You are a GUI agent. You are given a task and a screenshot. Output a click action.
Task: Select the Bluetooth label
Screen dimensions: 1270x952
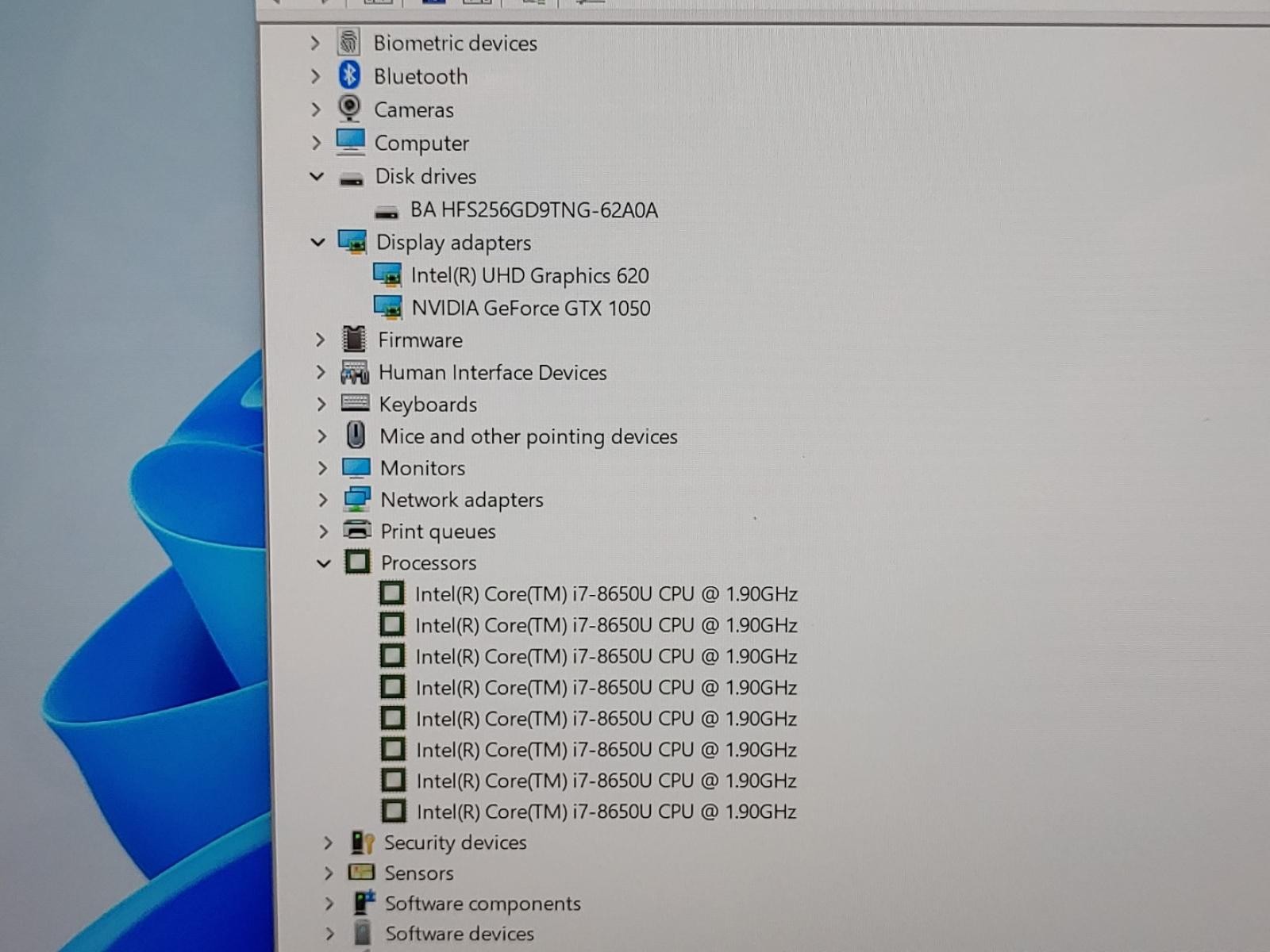click(x=421, y=76)
